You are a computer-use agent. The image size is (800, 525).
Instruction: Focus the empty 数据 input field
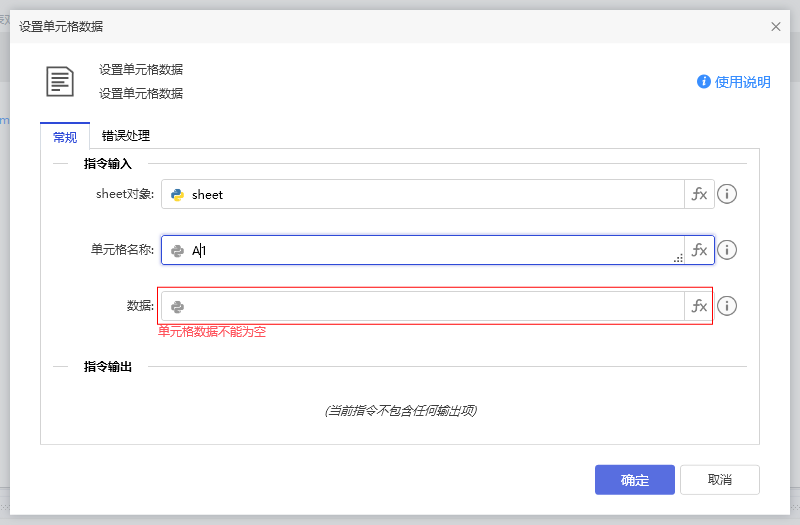coord(430,306)
